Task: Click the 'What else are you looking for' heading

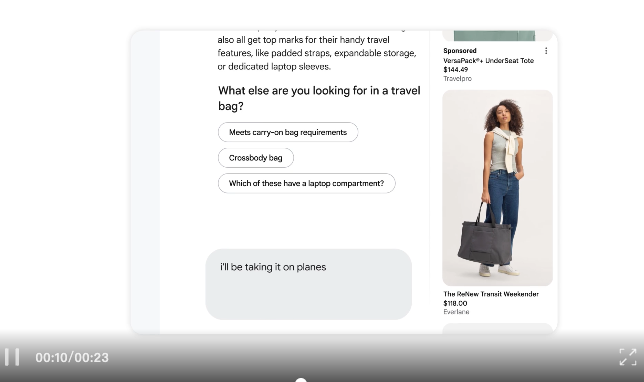Action: [x=319, y=98]
